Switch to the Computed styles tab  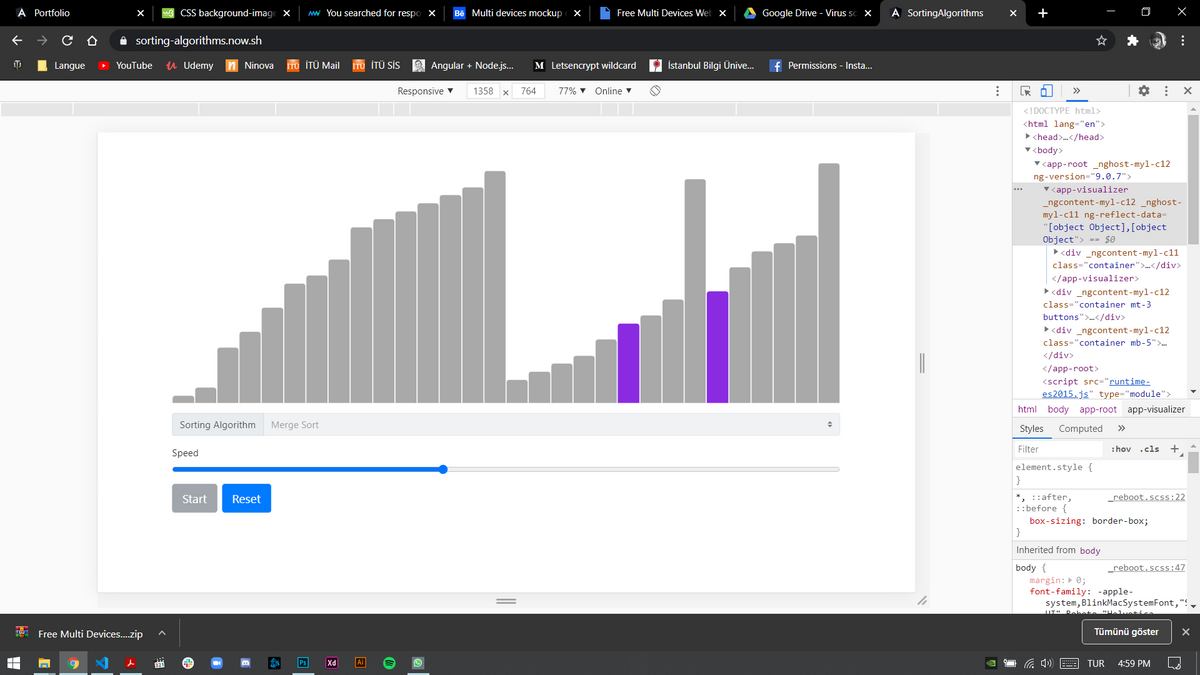click(x=1080, y=428)
